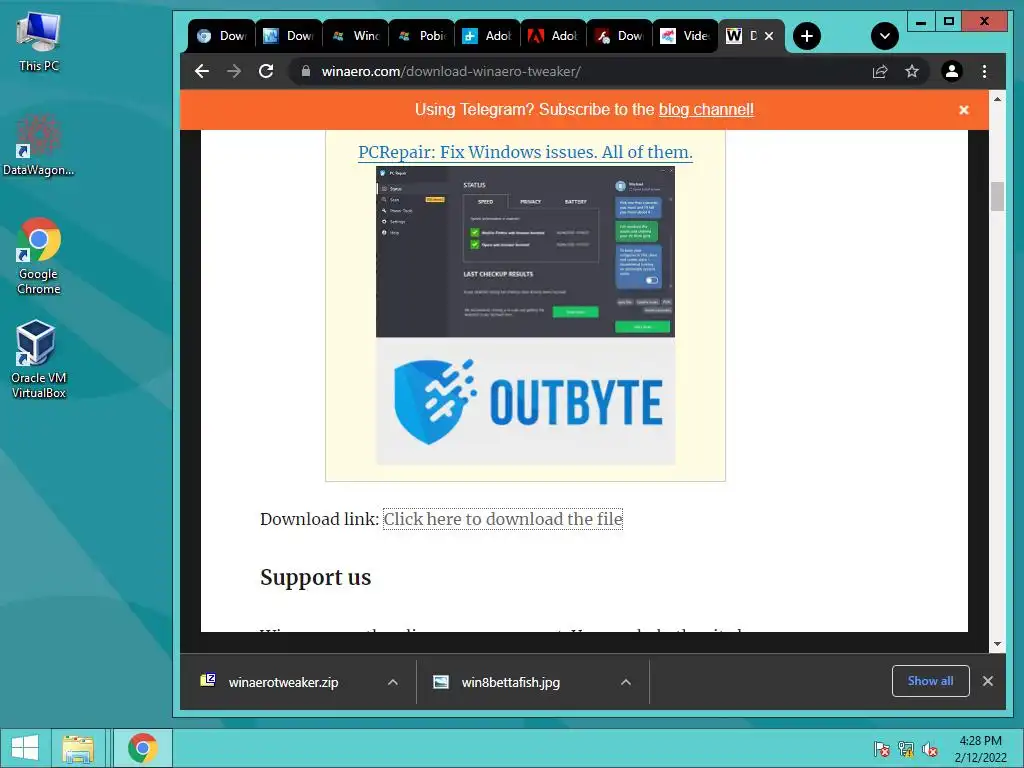This screenshot has width=1024, height=768.
Task: Switch to the Vide tab
Action: (x=685, y=36)
